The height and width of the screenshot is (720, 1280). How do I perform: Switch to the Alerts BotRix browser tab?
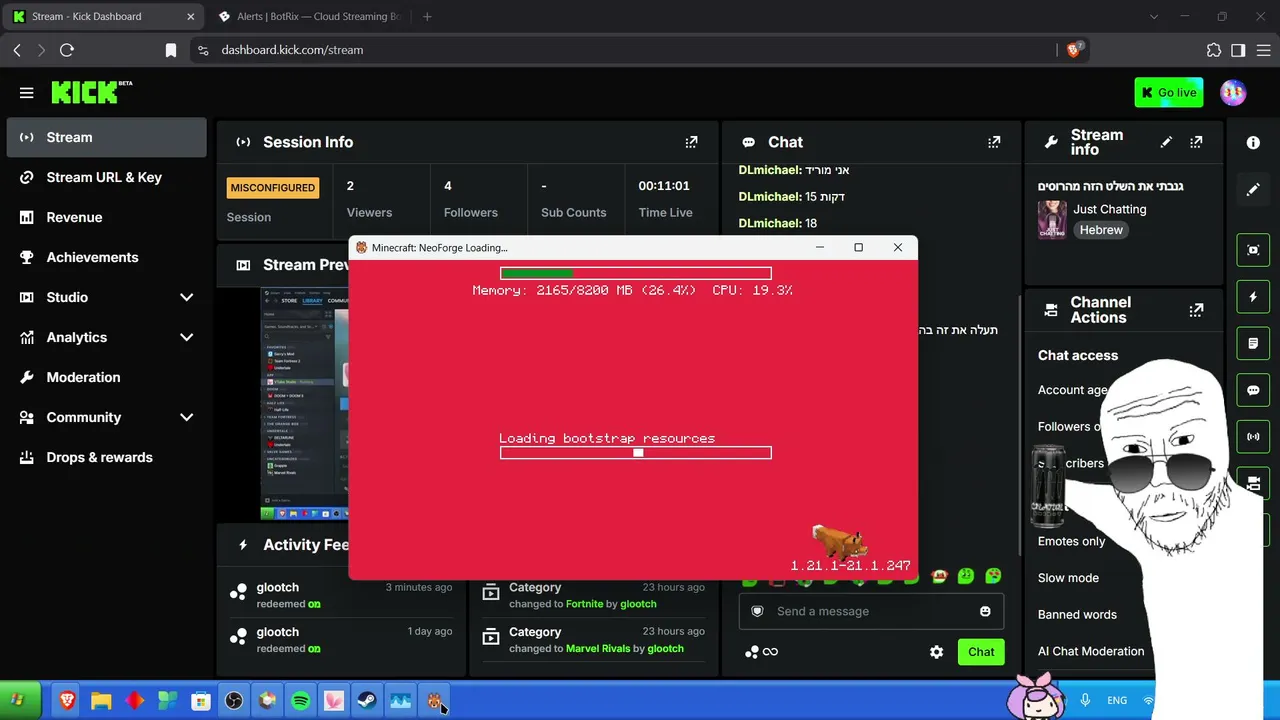[x=309, y=16]
